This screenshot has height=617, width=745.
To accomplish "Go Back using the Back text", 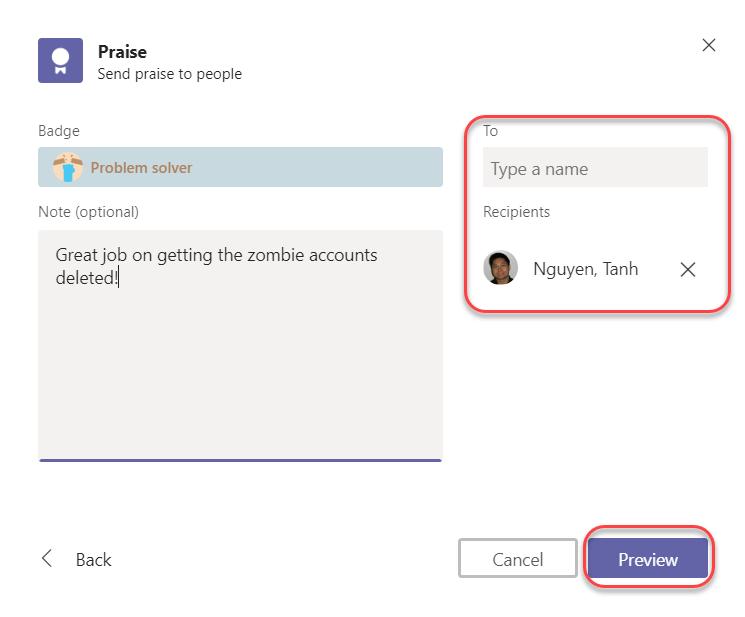I will pos(93,560).
